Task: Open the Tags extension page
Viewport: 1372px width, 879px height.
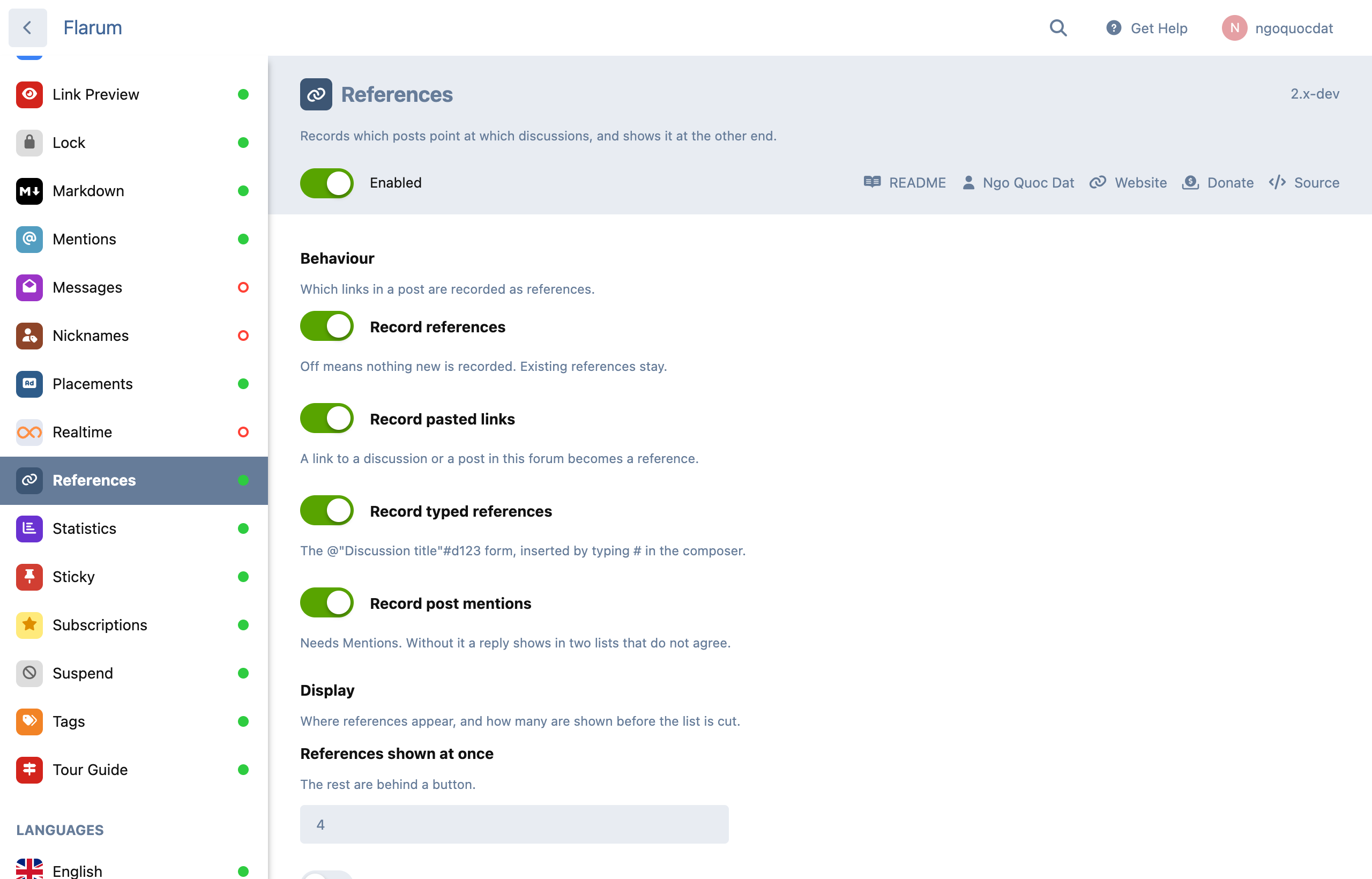Action: (133, 721)
